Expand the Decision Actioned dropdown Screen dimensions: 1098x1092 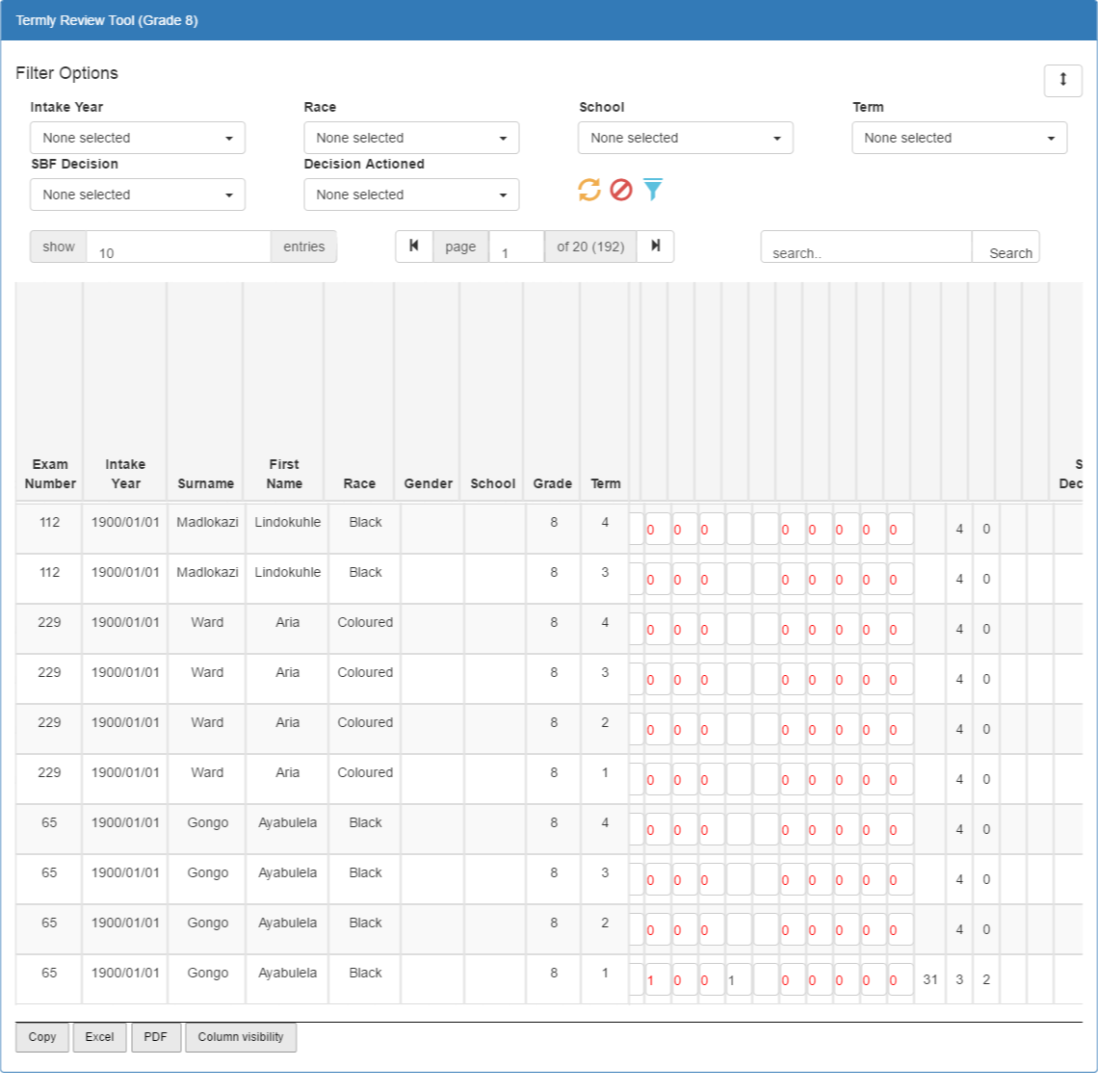click(x=411, y=195)
